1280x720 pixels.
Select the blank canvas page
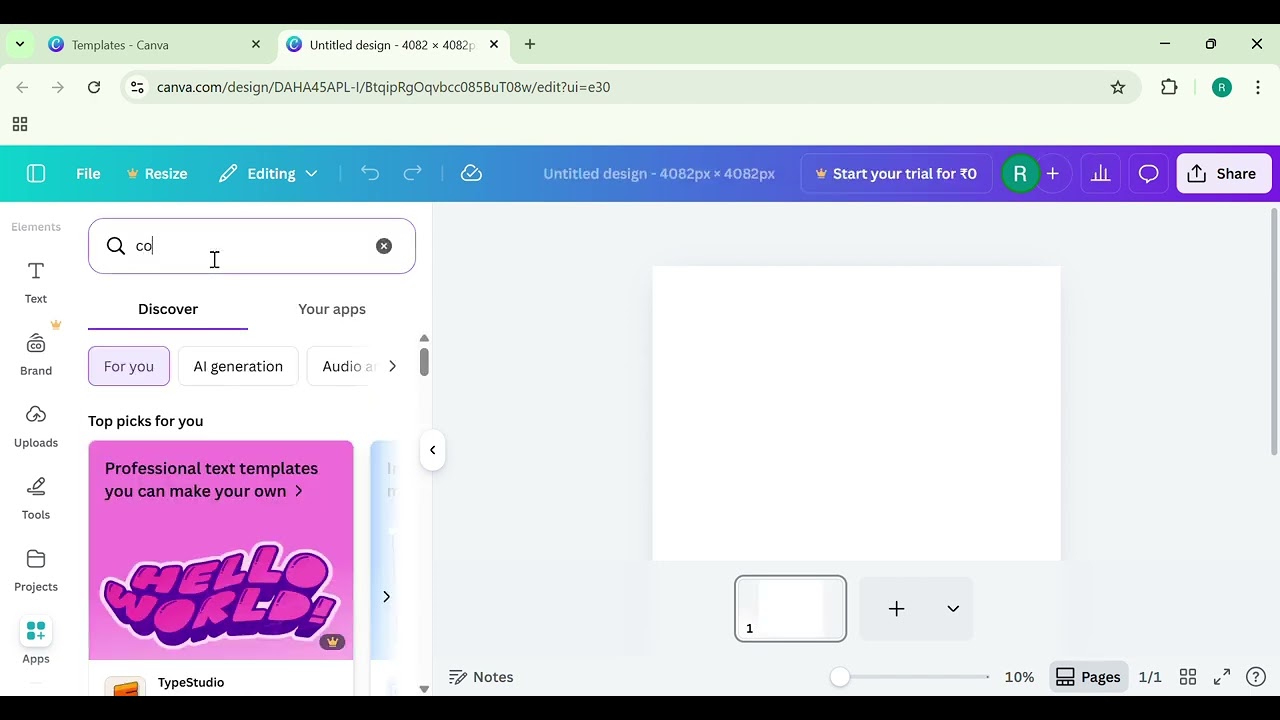coord(856,413)
